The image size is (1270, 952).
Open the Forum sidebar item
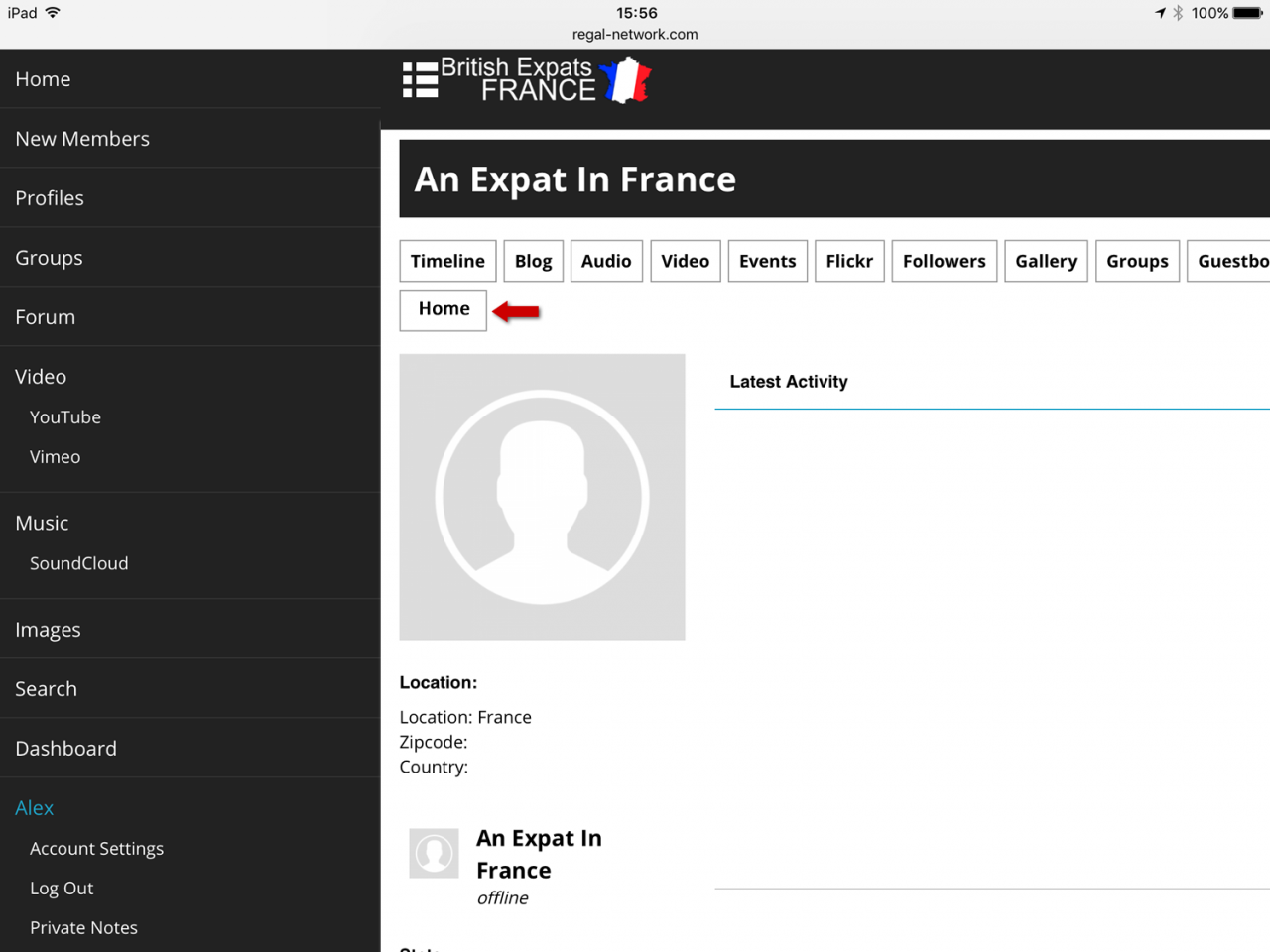[x=46, y=317]
